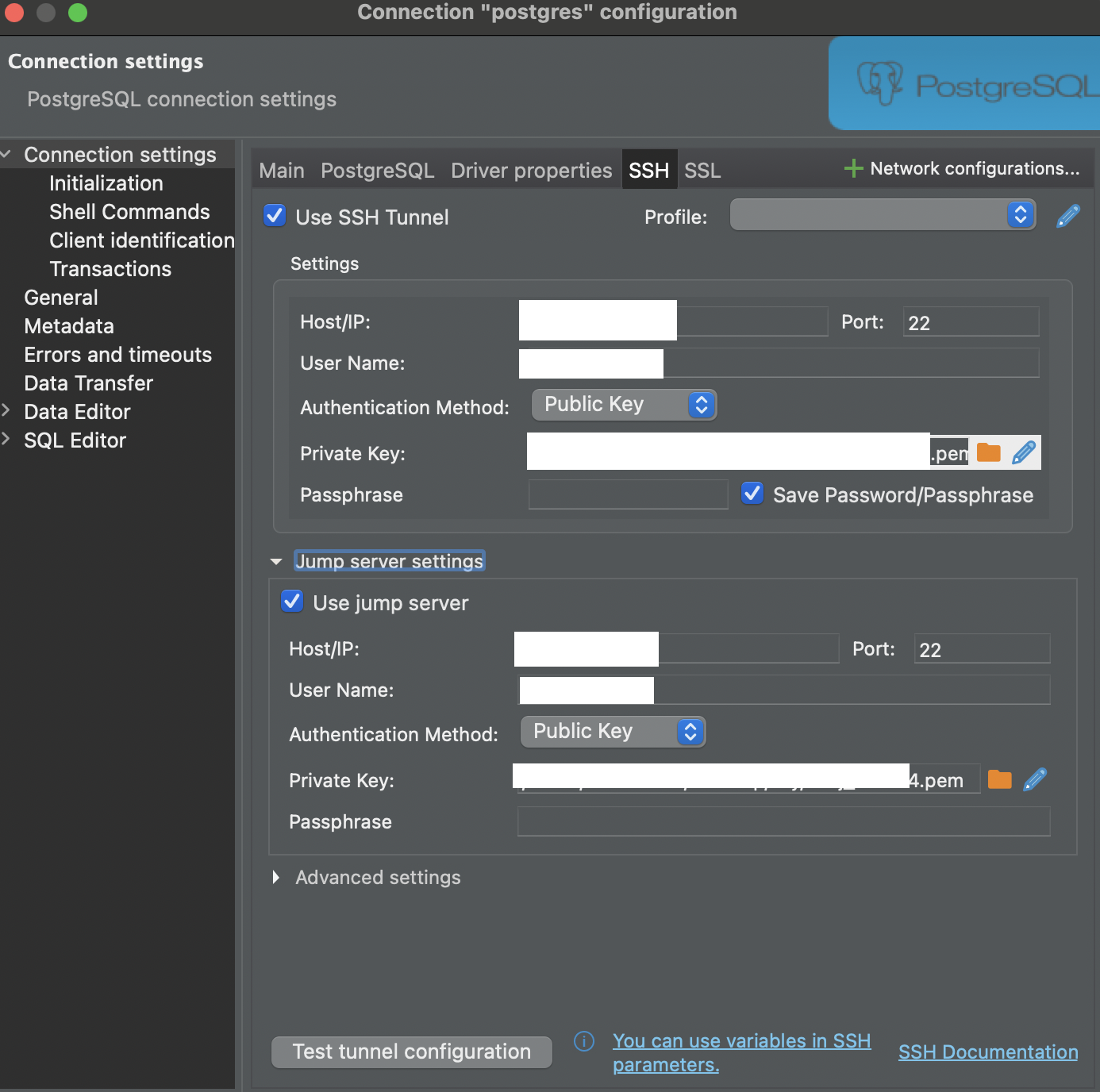Disable the Use SSH Tunnel checkbox
Image resolution: width=1100 pixels, height=1092 pixels.
[275, 216]
